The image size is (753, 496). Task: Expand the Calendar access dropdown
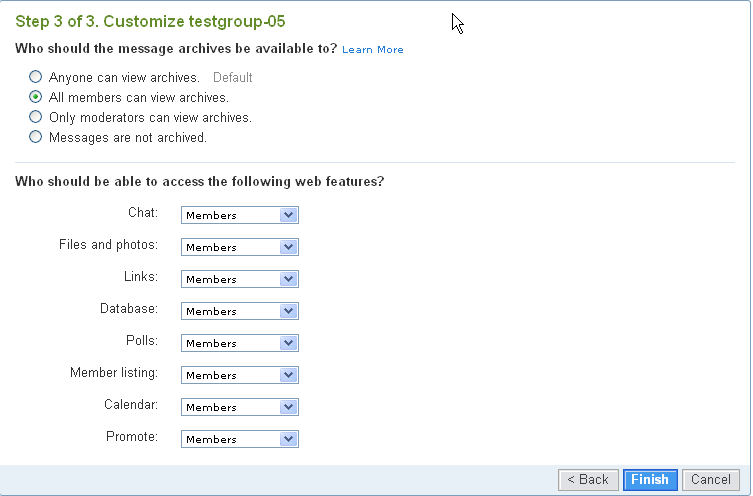tap(240, 407)
